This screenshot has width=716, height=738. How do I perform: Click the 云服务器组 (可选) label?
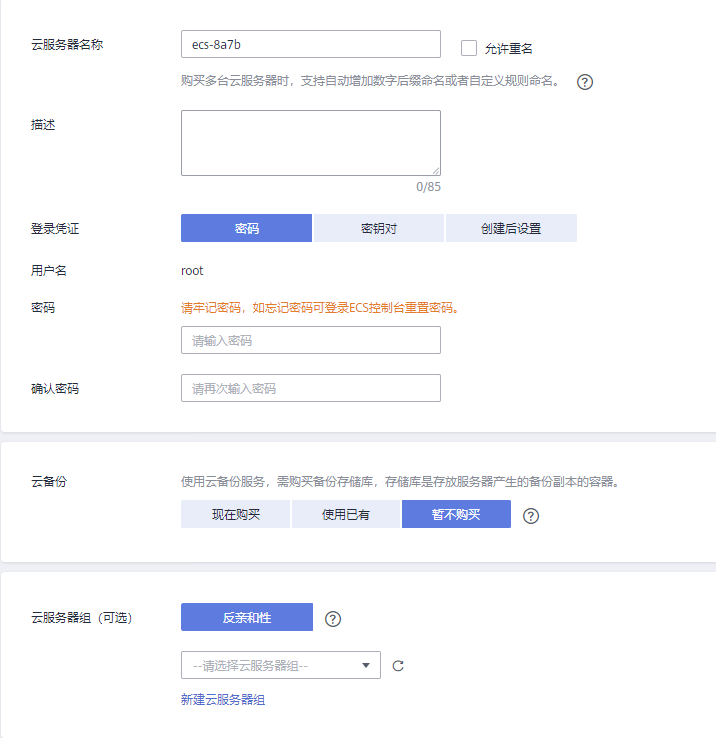point(81,618)
